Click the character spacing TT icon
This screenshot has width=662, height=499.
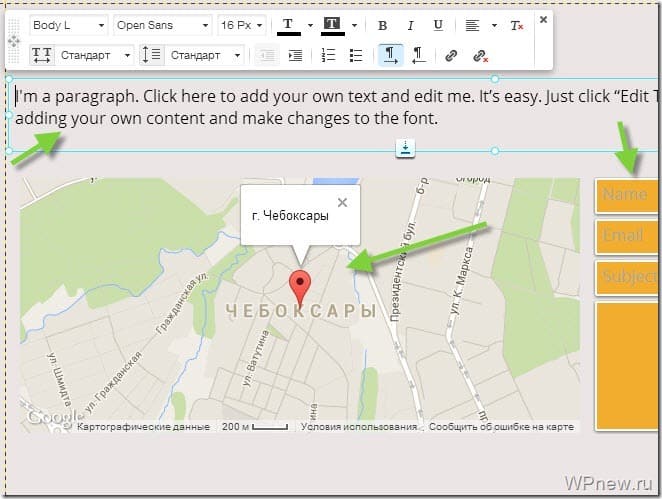(42, 55)
